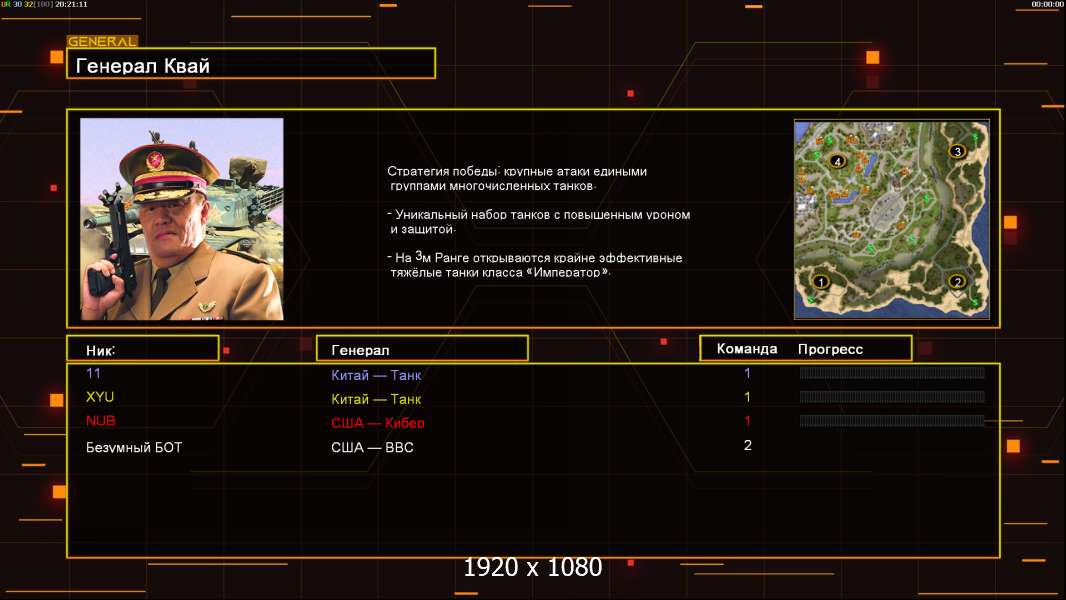
Task: Click start position marker 3 on minimap
Action: (957, 151)
